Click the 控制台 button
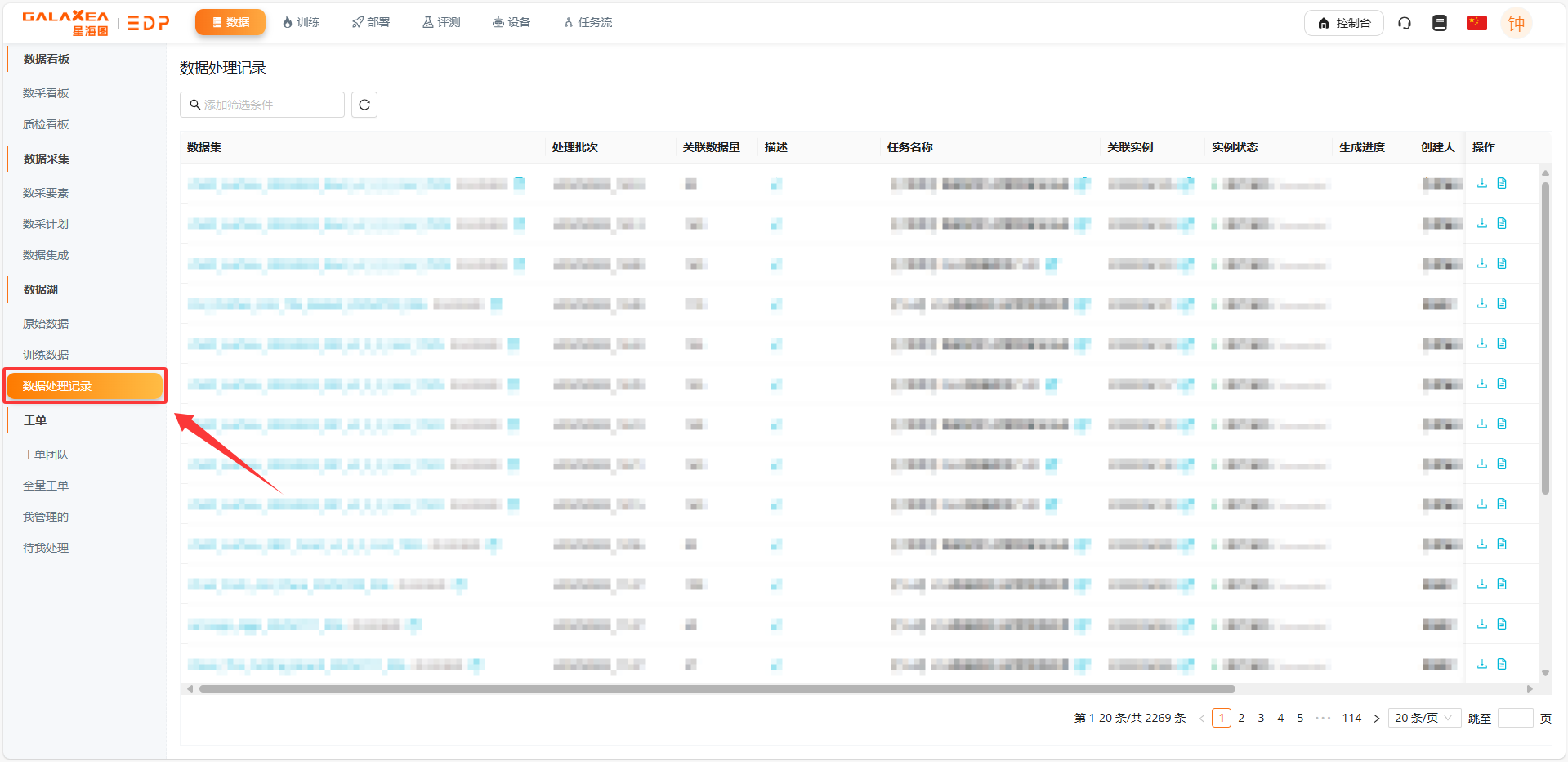 1343,23
